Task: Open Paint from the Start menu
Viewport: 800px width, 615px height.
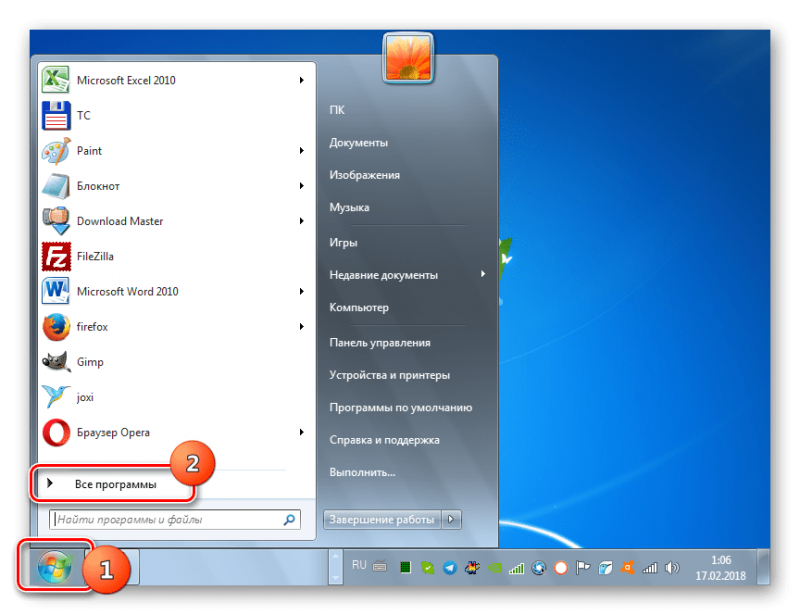Action: coord(176,151)
